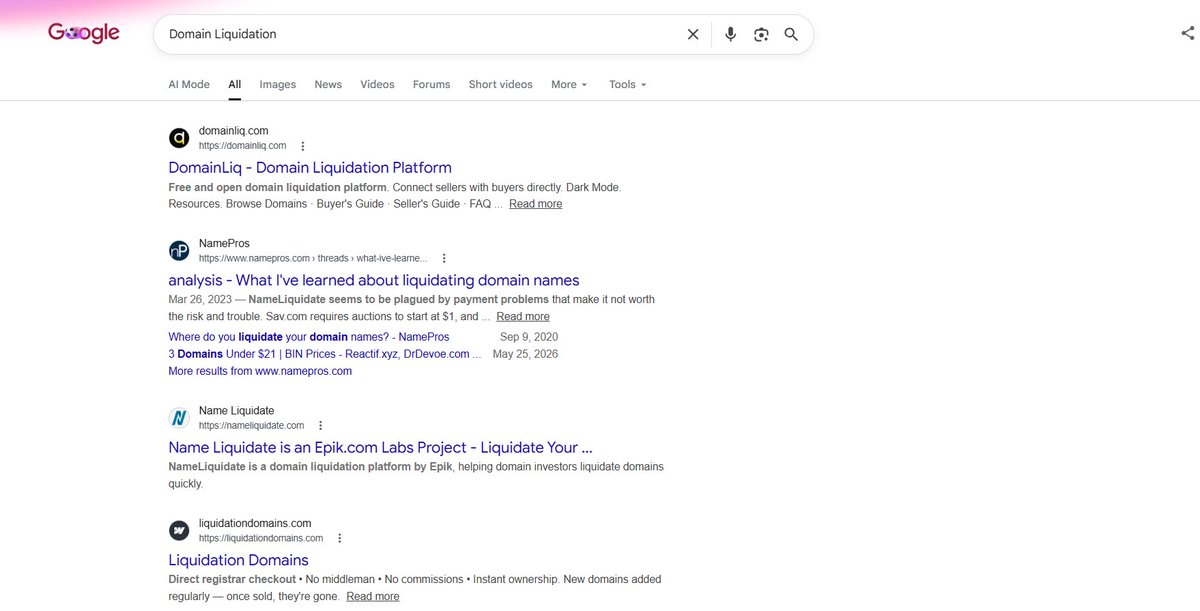Start voice search with the microphone icon

731,34
